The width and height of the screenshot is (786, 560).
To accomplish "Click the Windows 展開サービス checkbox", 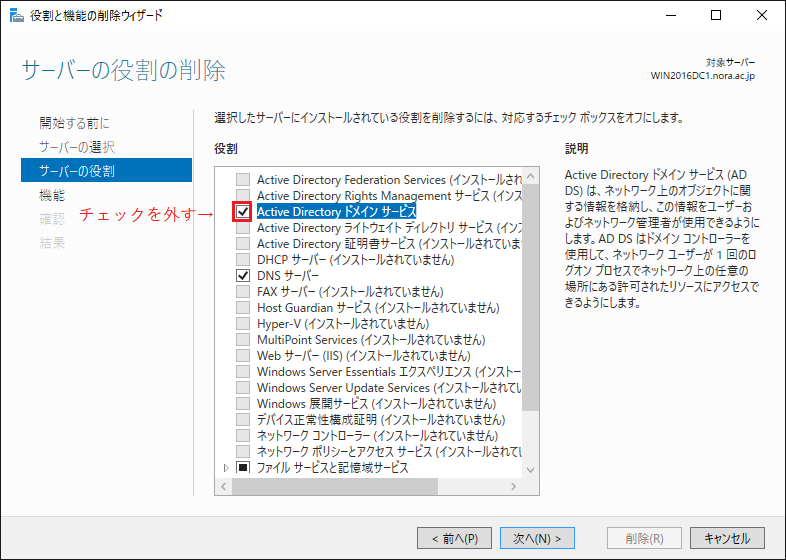I will [x=243, y=404].
